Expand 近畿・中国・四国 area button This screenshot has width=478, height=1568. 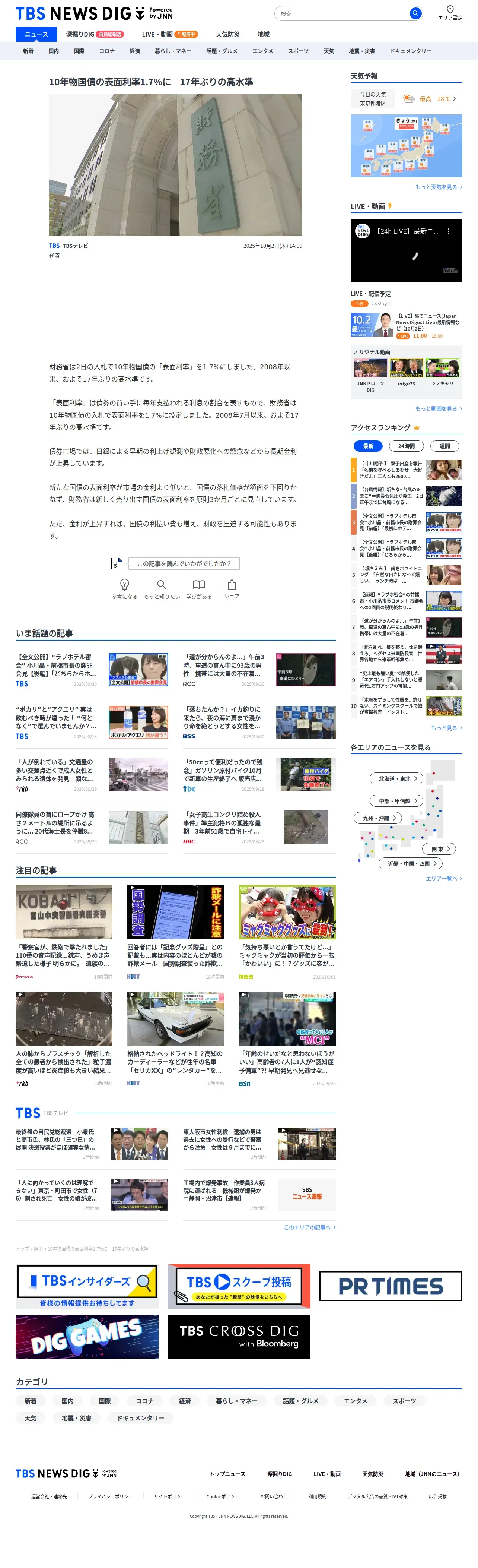[x=411, y=864]
